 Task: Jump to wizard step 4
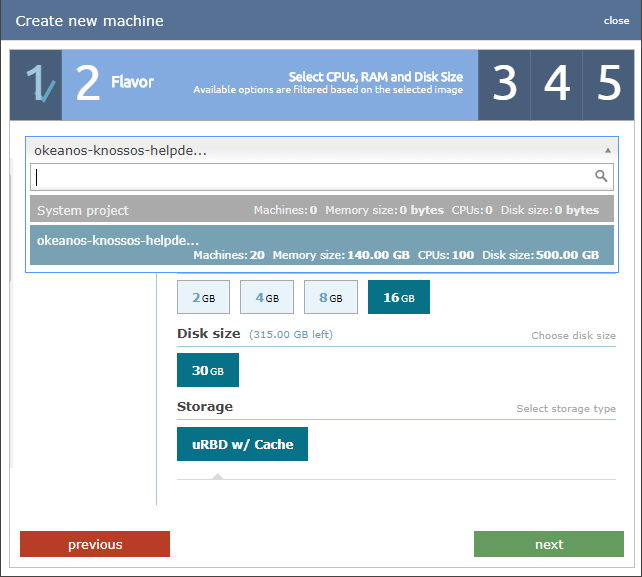(557, 84)
